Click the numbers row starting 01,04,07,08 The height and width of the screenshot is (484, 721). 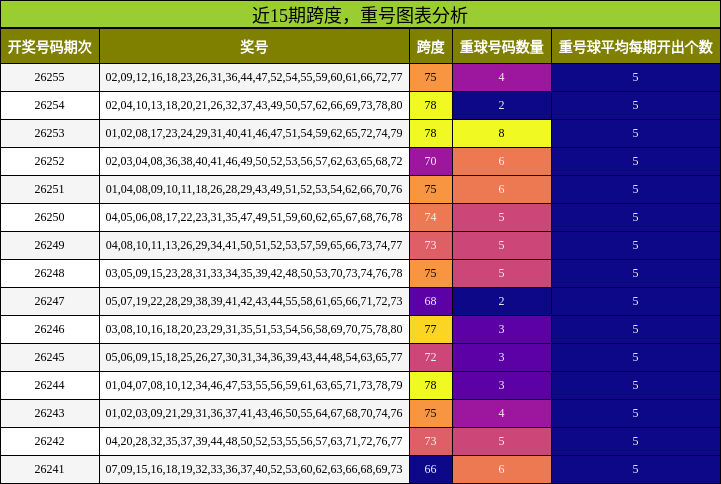254,386
